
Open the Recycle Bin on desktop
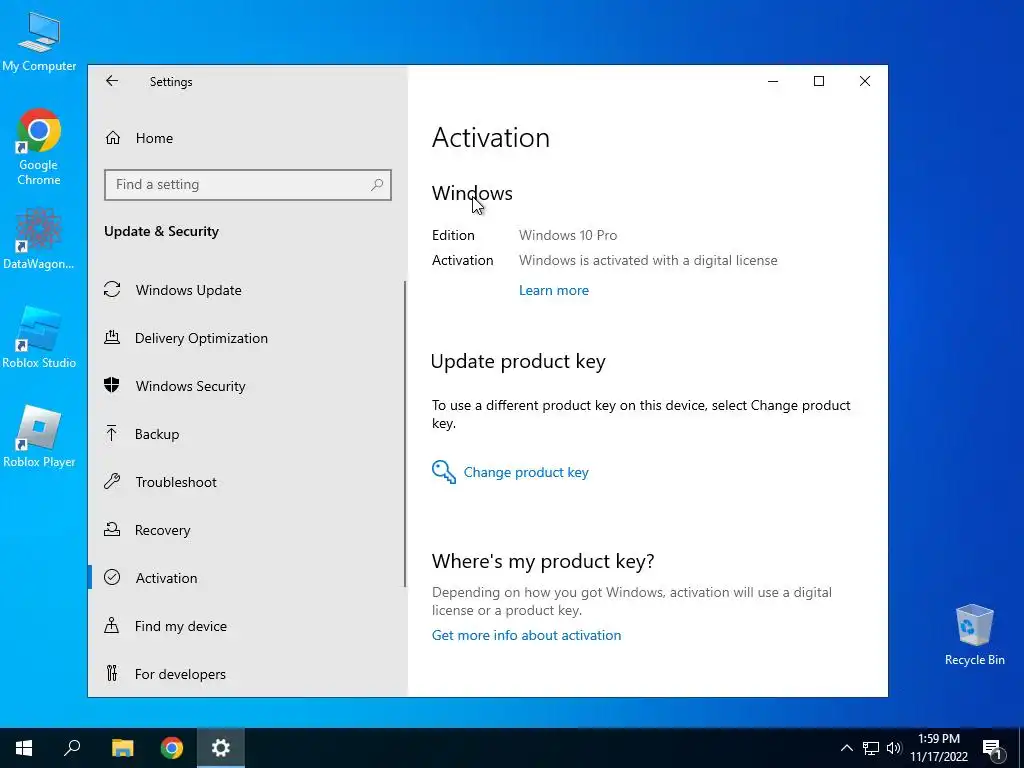pos(974,635)
